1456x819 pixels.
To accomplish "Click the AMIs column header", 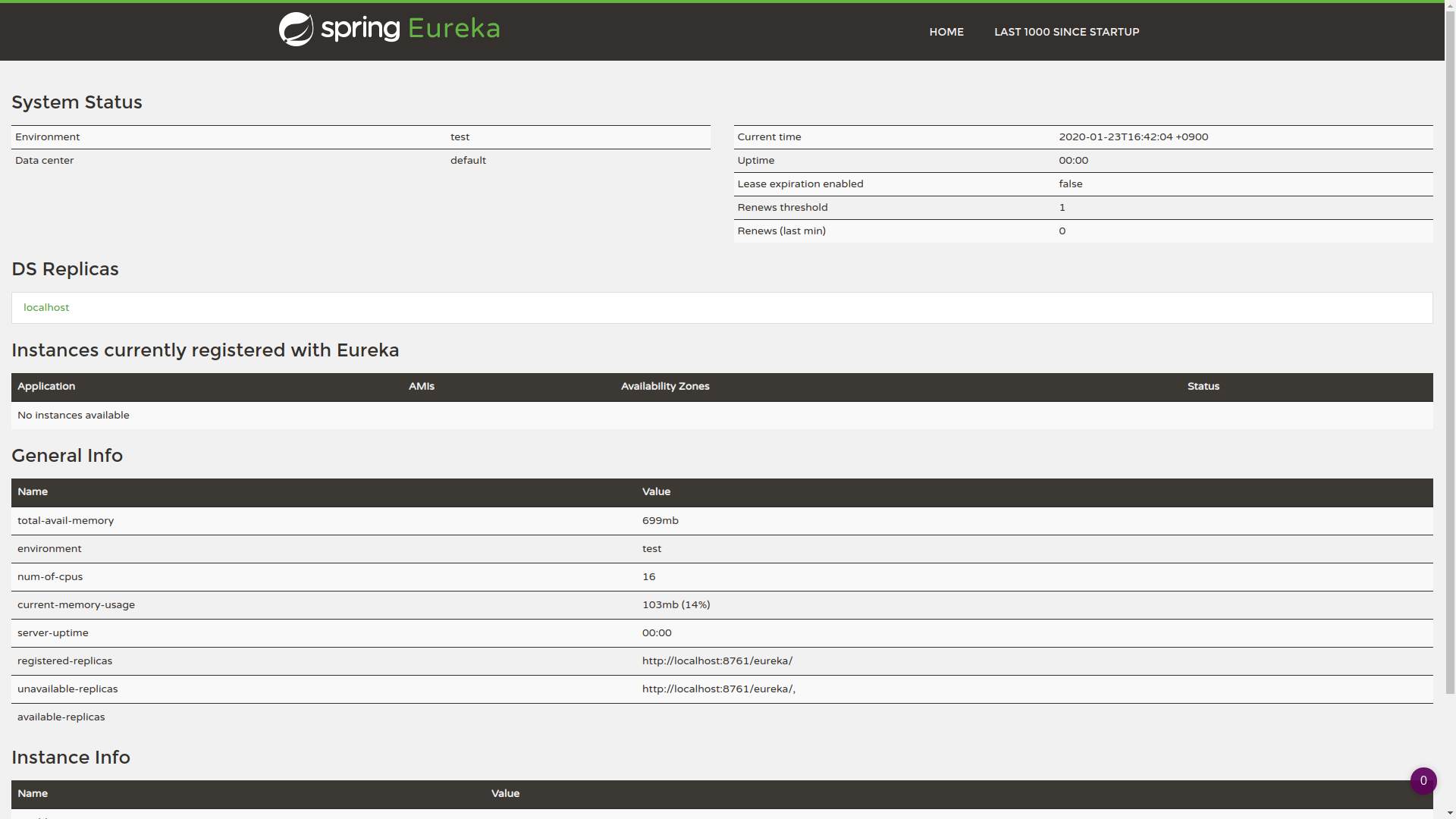I will [422, 386].
